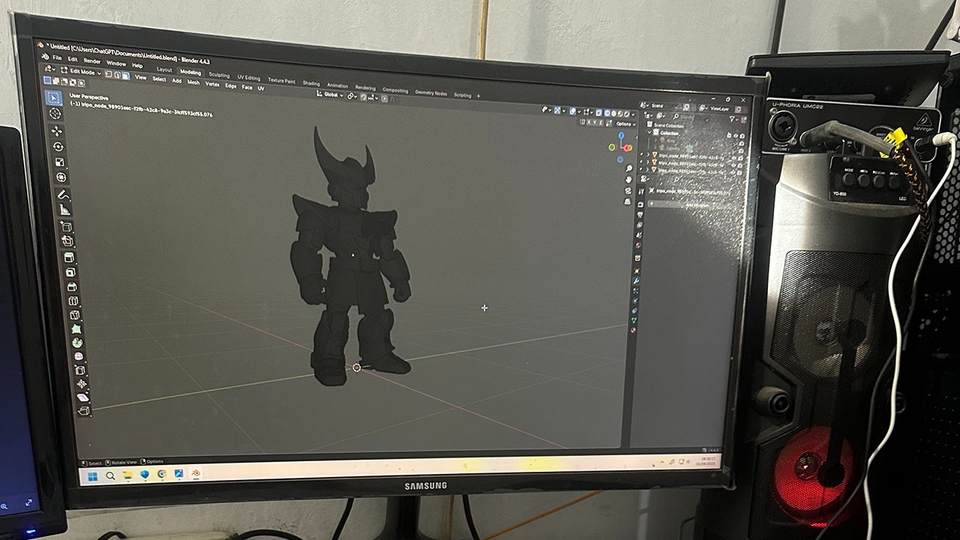The image size is (960, 540).
Task: Click the viewport zoom magnifier icon
Action: pos(629,168)
